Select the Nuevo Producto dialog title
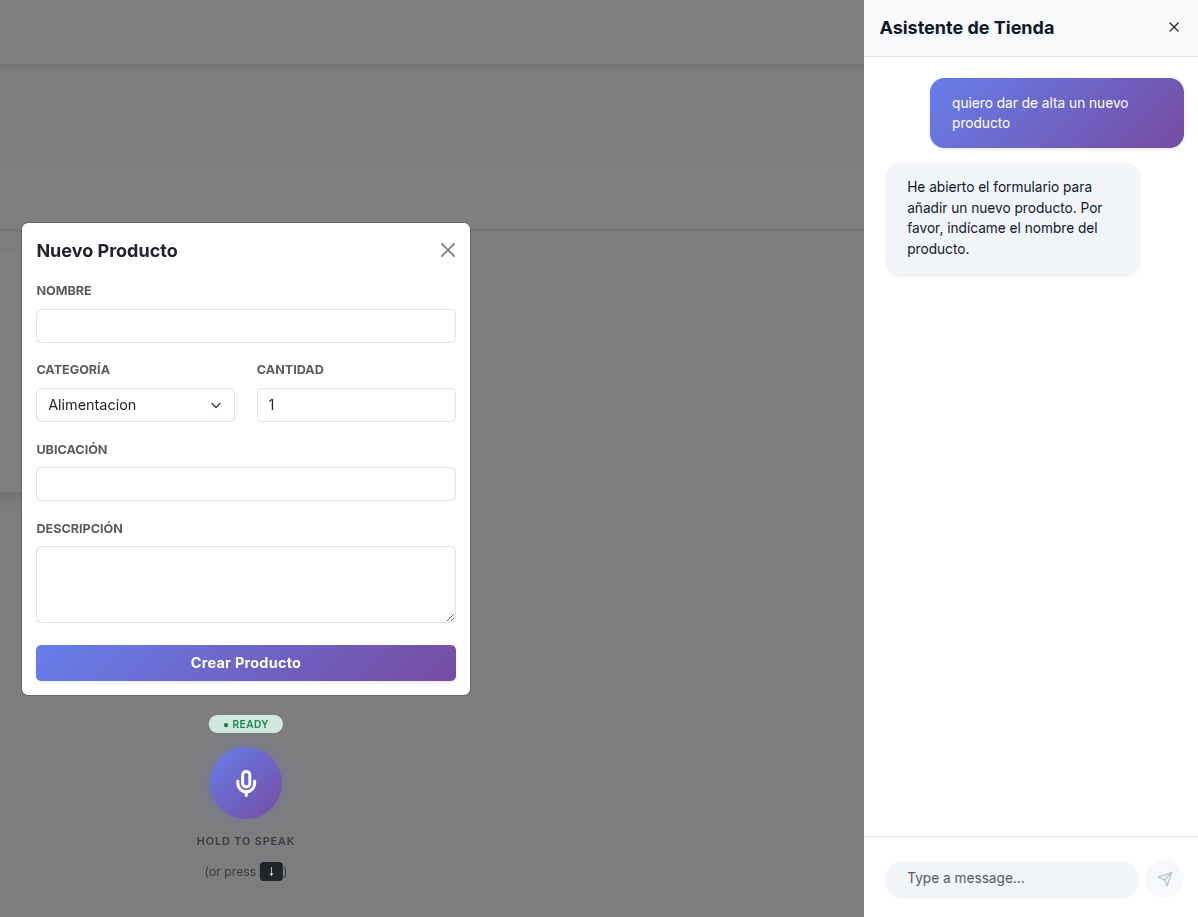 107,250
